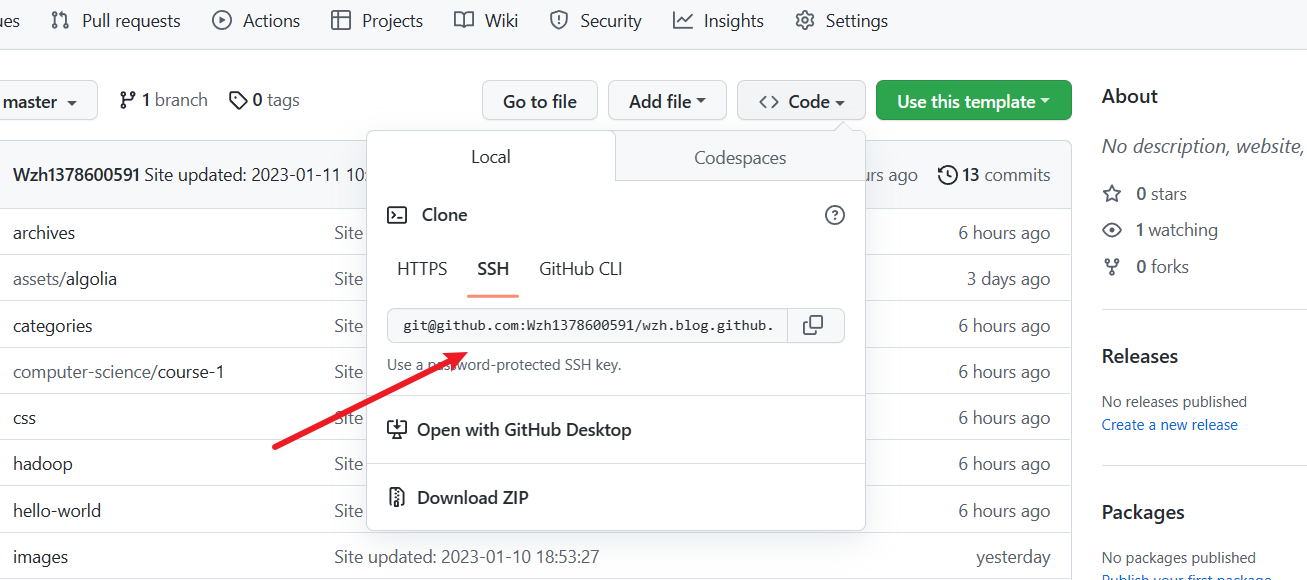Open the repository Settings tab
Viewport: 1307px width, 580px height.
tap(841, 20)
